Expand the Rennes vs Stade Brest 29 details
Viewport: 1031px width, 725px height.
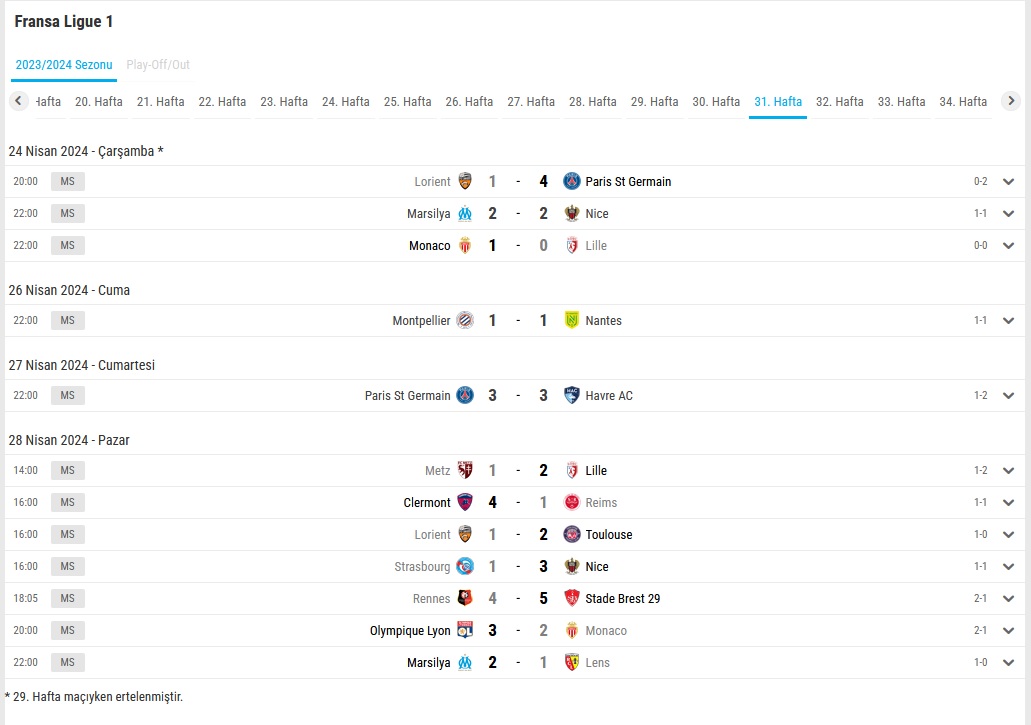1009,598
